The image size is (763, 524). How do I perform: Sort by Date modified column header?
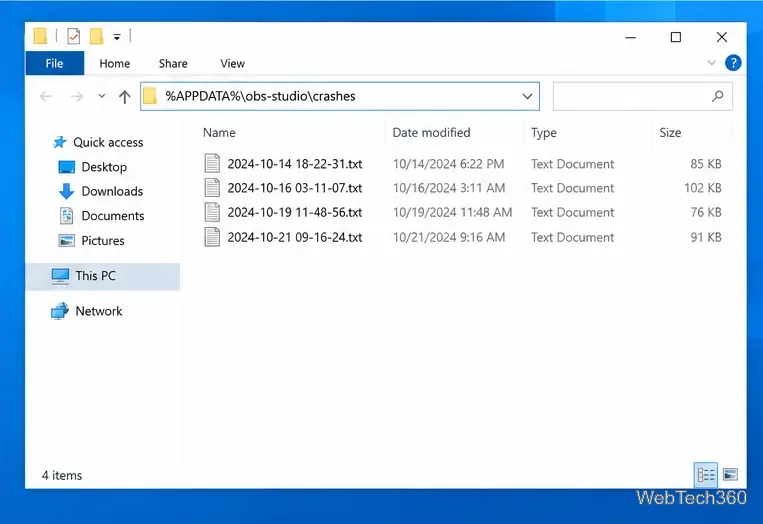pos(431,133)
